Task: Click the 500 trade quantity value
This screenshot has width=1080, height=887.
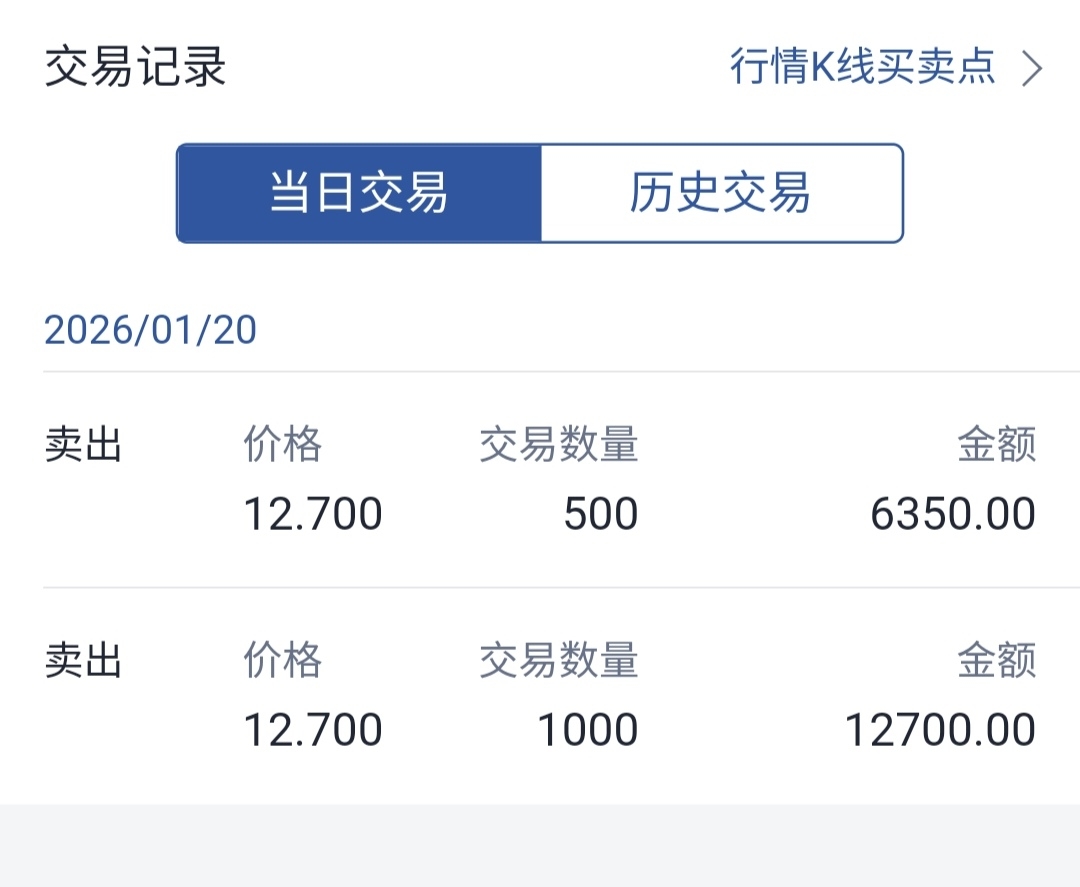Action: pyautogui.click(x=600, y=514)
